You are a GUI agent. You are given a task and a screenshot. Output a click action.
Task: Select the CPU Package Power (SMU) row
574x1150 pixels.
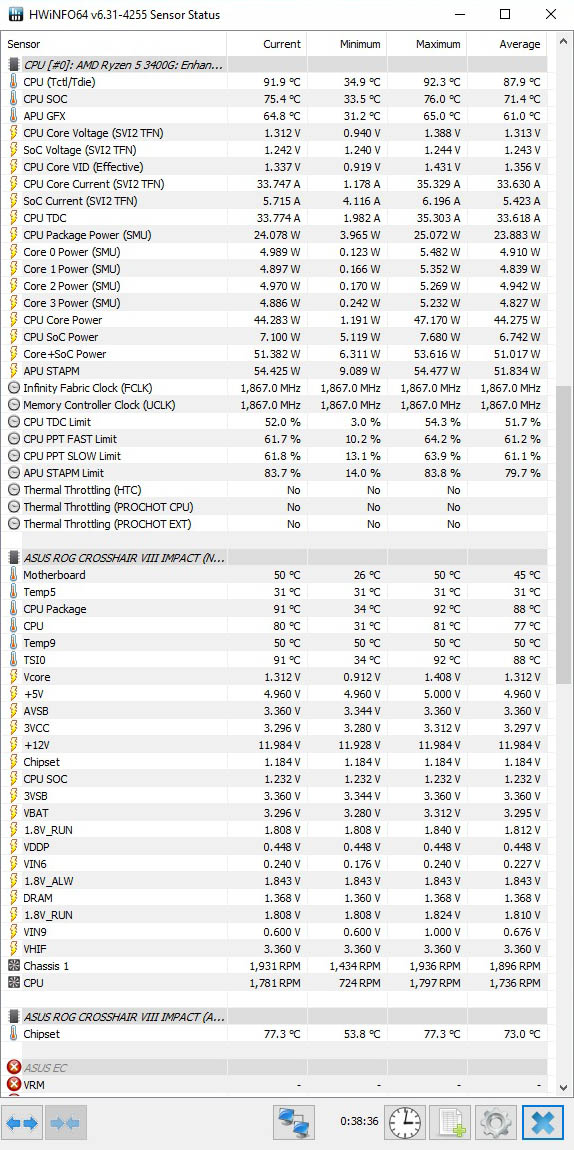274,235
